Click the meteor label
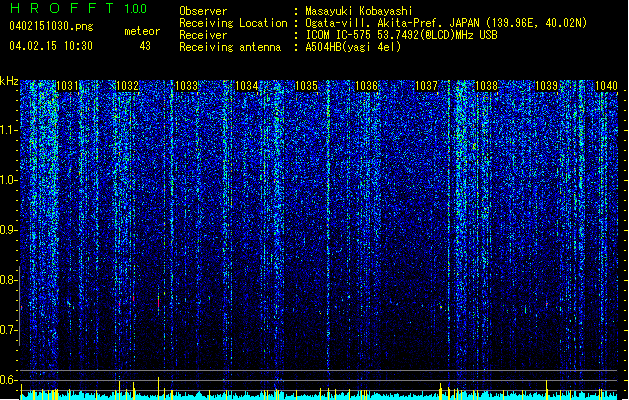The height and width of the screenshot is (400, 629). click(x=142, y=31)
